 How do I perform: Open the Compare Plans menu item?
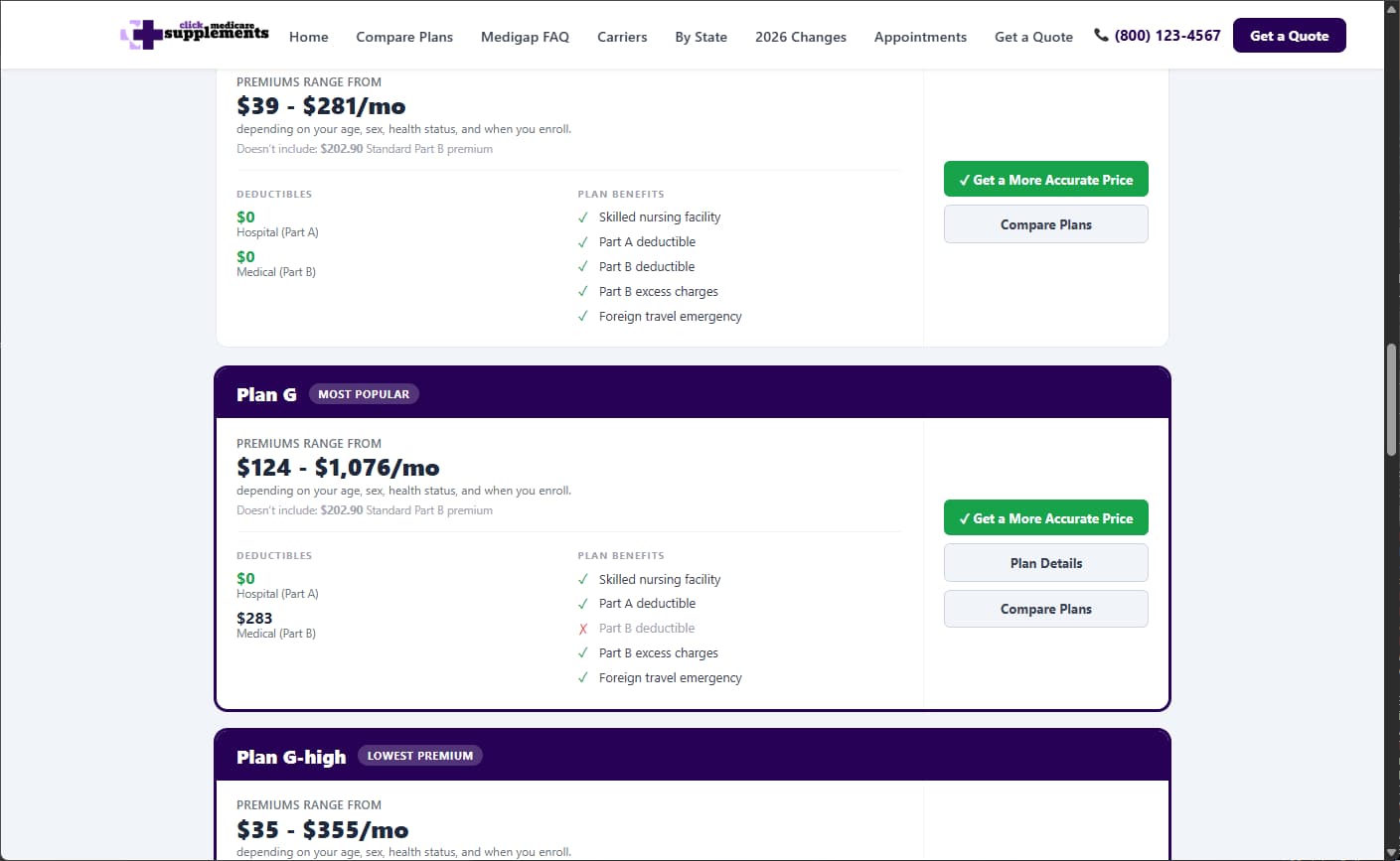coord(404,37)
